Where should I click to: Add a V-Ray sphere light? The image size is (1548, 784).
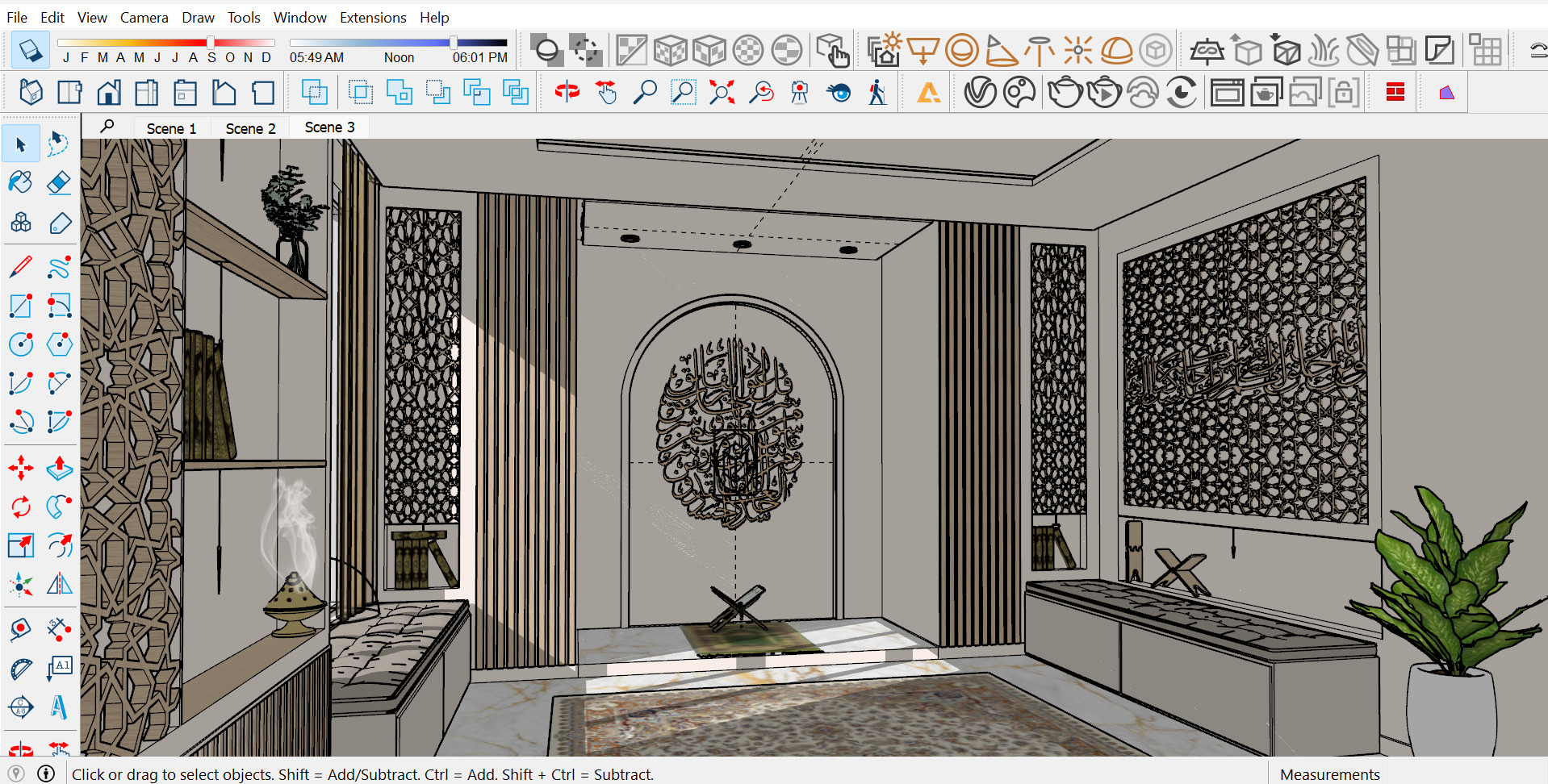click(961, 50)
